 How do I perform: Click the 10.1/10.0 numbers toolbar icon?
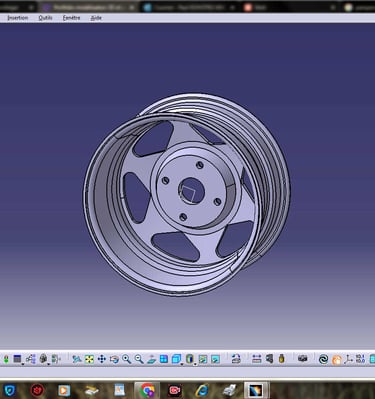pos(360,359)
